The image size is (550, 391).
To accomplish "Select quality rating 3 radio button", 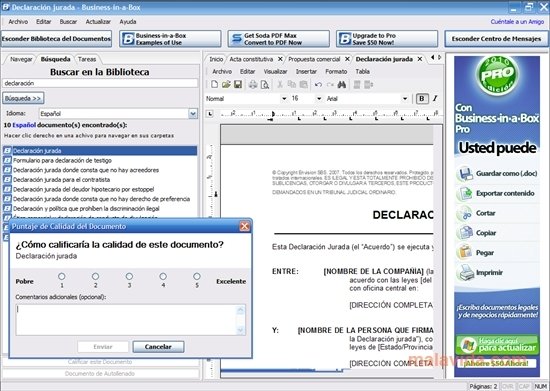I will pyautogui.click(x=129, y=276).
